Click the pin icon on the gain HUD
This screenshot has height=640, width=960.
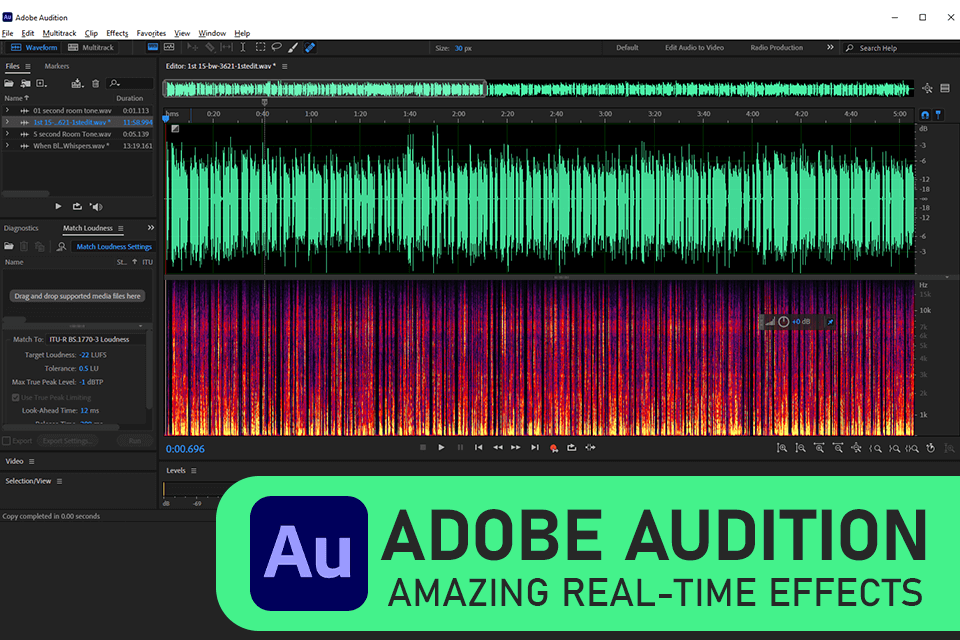830,322
